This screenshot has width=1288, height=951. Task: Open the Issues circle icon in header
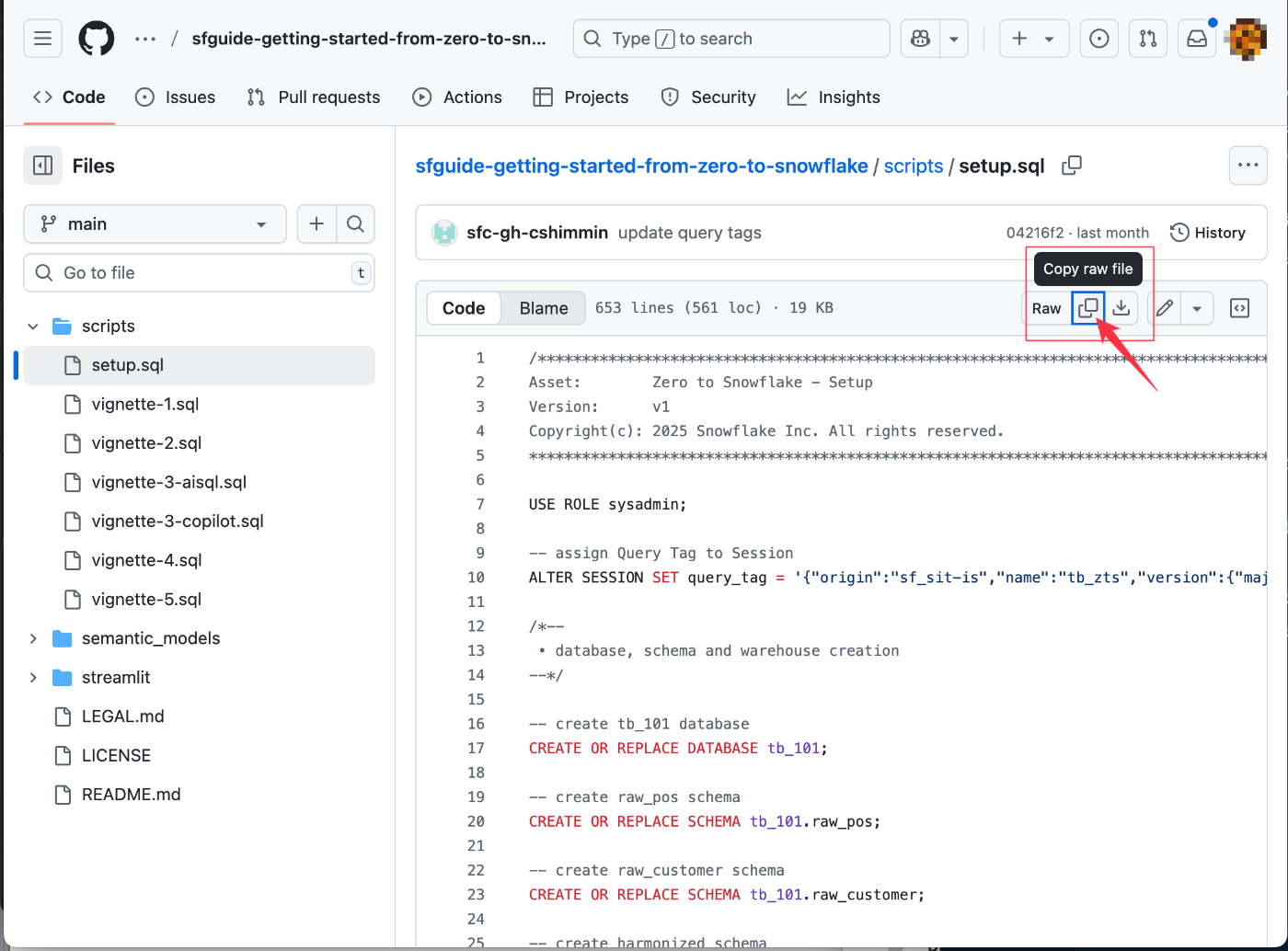[1098, 39]
